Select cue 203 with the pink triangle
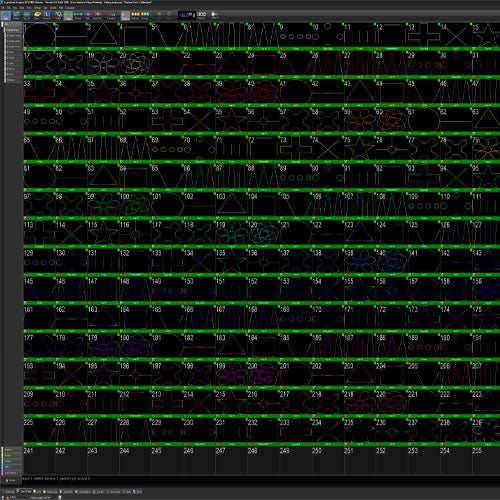500x500 pixels. [360, 376]
